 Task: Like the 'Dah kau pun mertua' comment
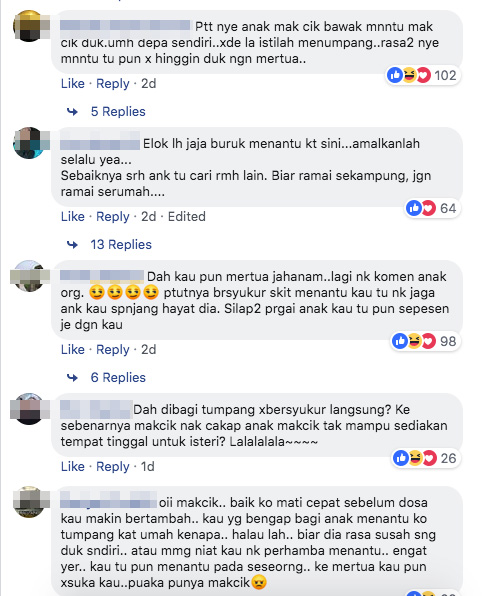[73, 350]
